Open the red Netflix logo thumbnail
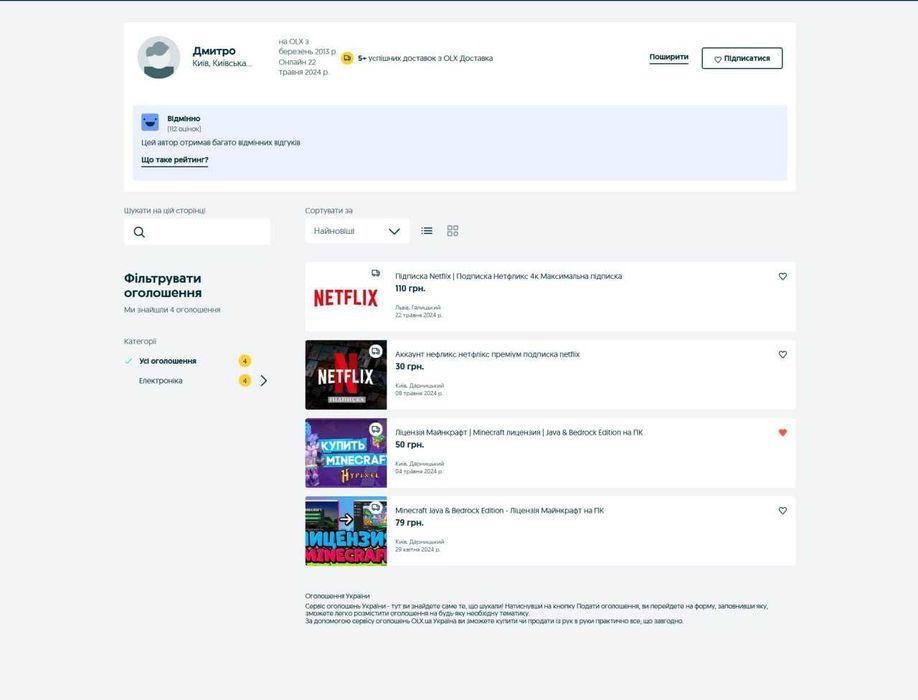 346,297
